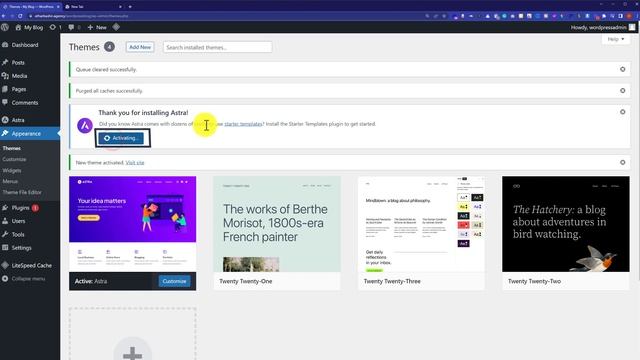Image resolution: width=640 pixels, height=360 pixels.
Task: Open Tools in the sidebar
Action: [18, 234]
